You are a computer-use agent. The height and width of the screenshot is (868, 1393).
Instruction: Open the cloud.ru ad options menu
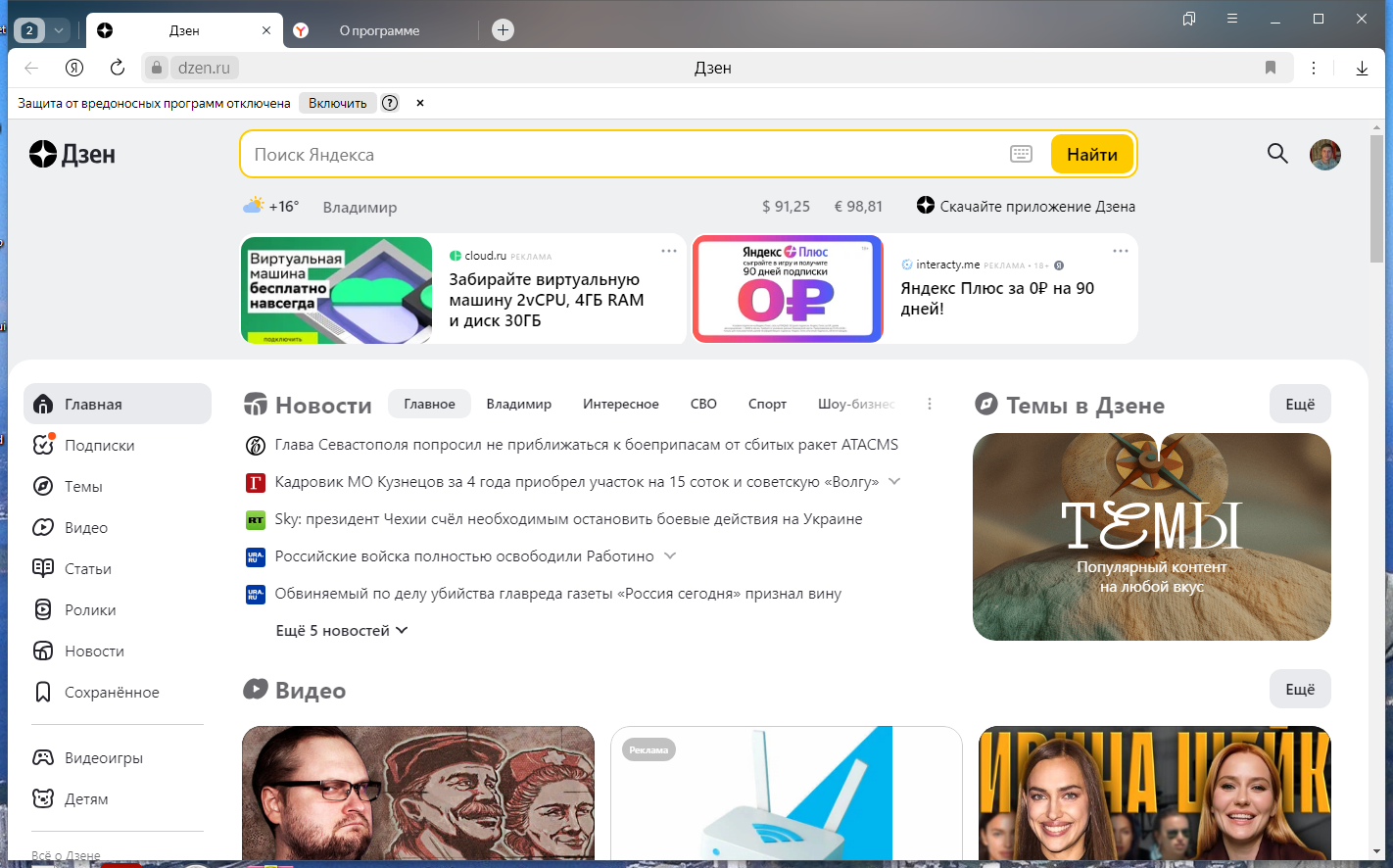pos(669,251)
